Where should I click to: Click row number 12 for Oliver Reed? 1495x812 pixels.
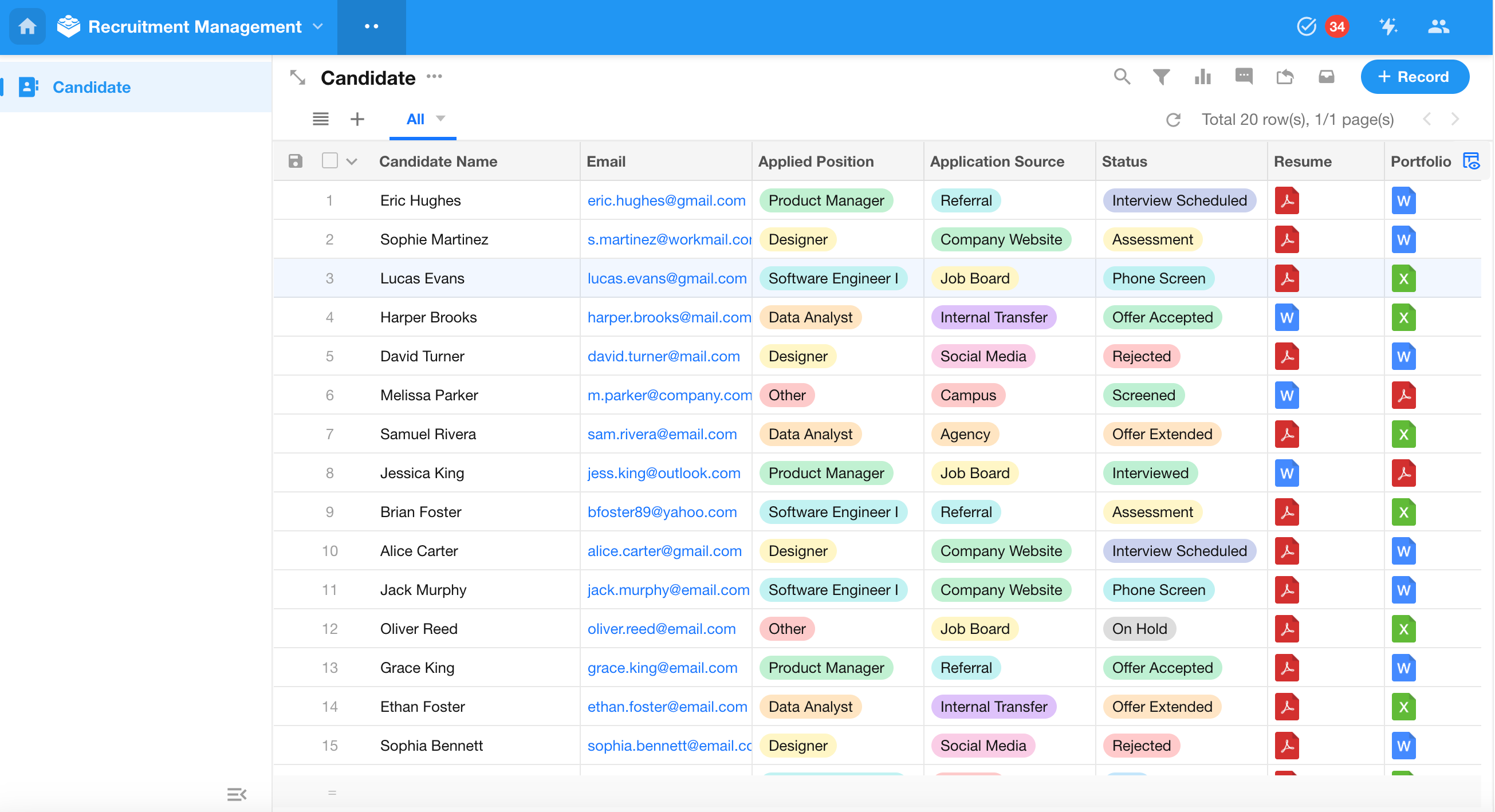(329, 629)
